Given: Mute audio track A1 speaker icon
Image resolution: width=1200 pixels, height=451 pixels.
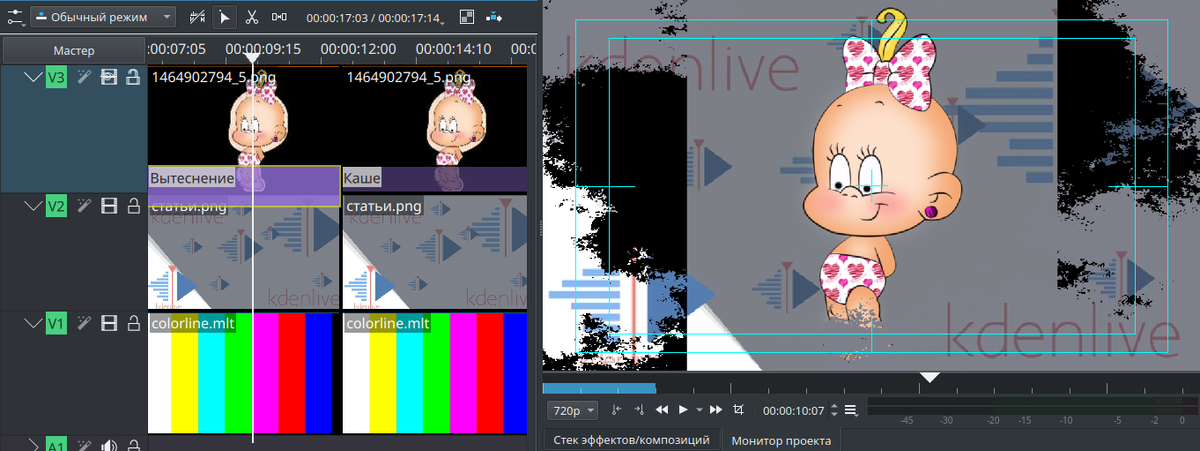Looking at the screenshot, I should click(x=109, y=445).
